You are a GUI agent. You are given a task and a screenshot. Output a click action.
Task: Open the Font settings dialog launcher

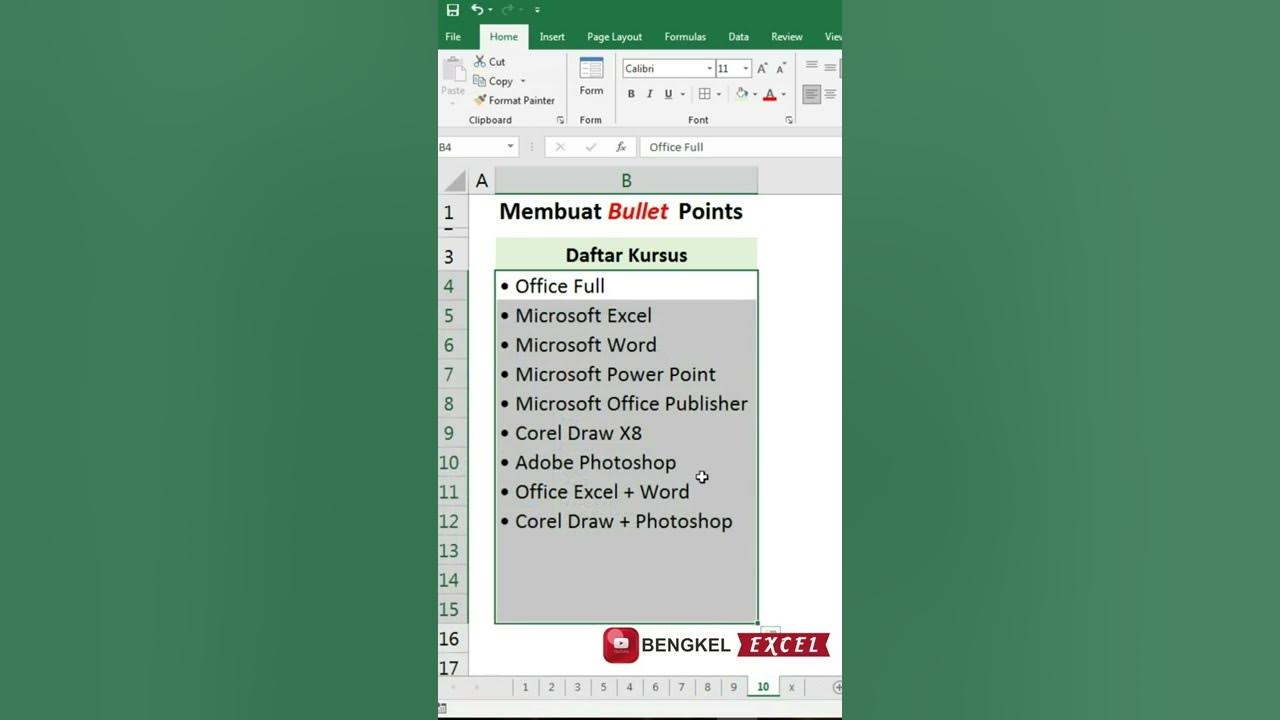pyautogui.click(x=789, y=120)
